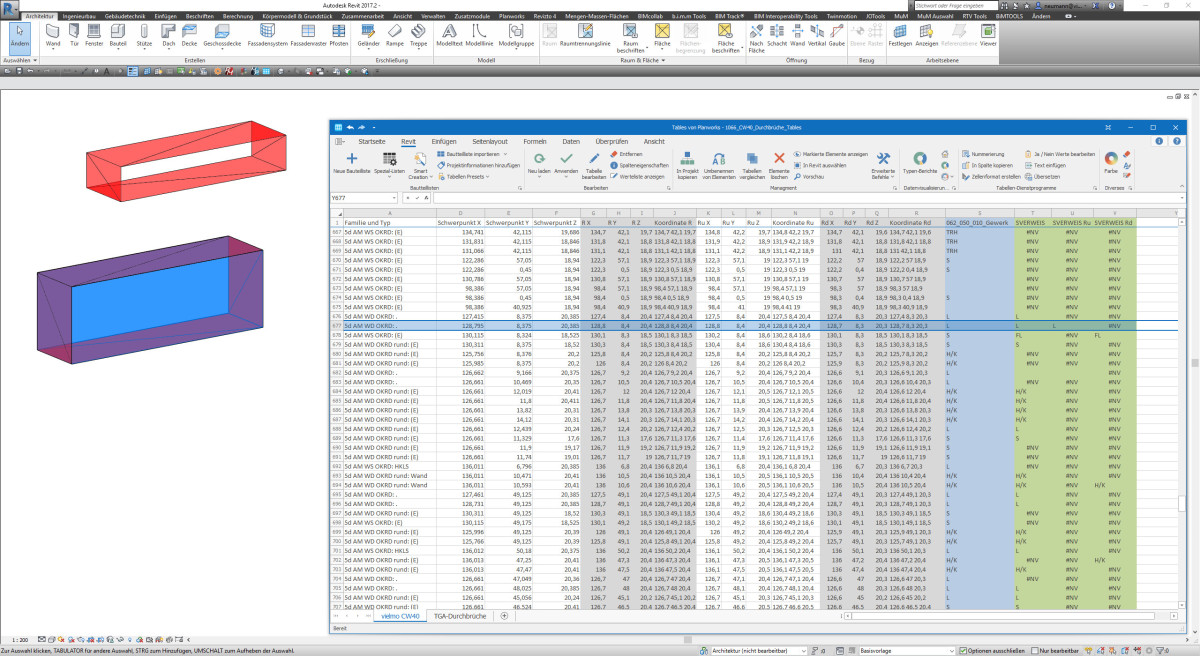
Task: Click the Entfernen button
Action: pyautogui.click(x=626, y=155)
